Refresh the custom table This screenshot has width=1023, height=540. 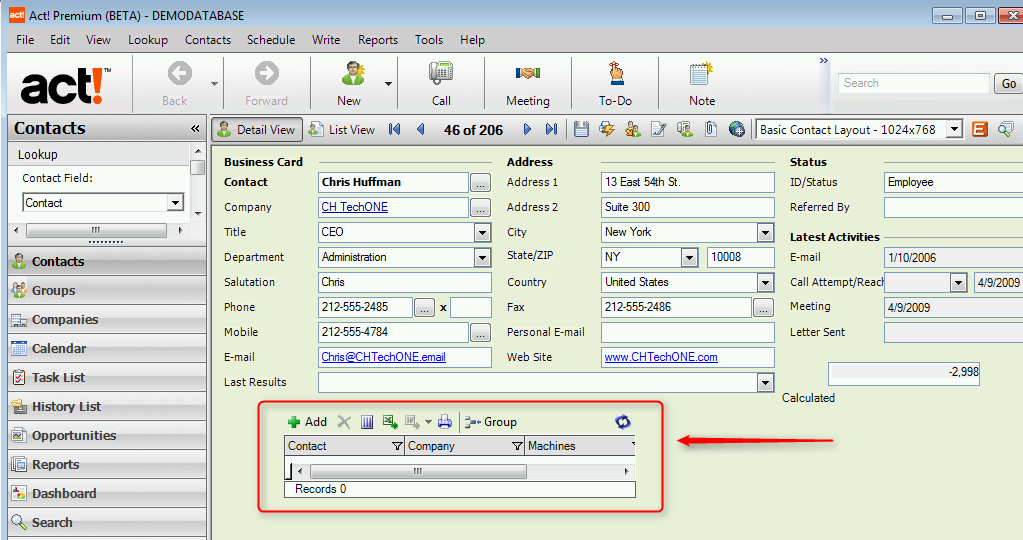click(x=623, y=422)
